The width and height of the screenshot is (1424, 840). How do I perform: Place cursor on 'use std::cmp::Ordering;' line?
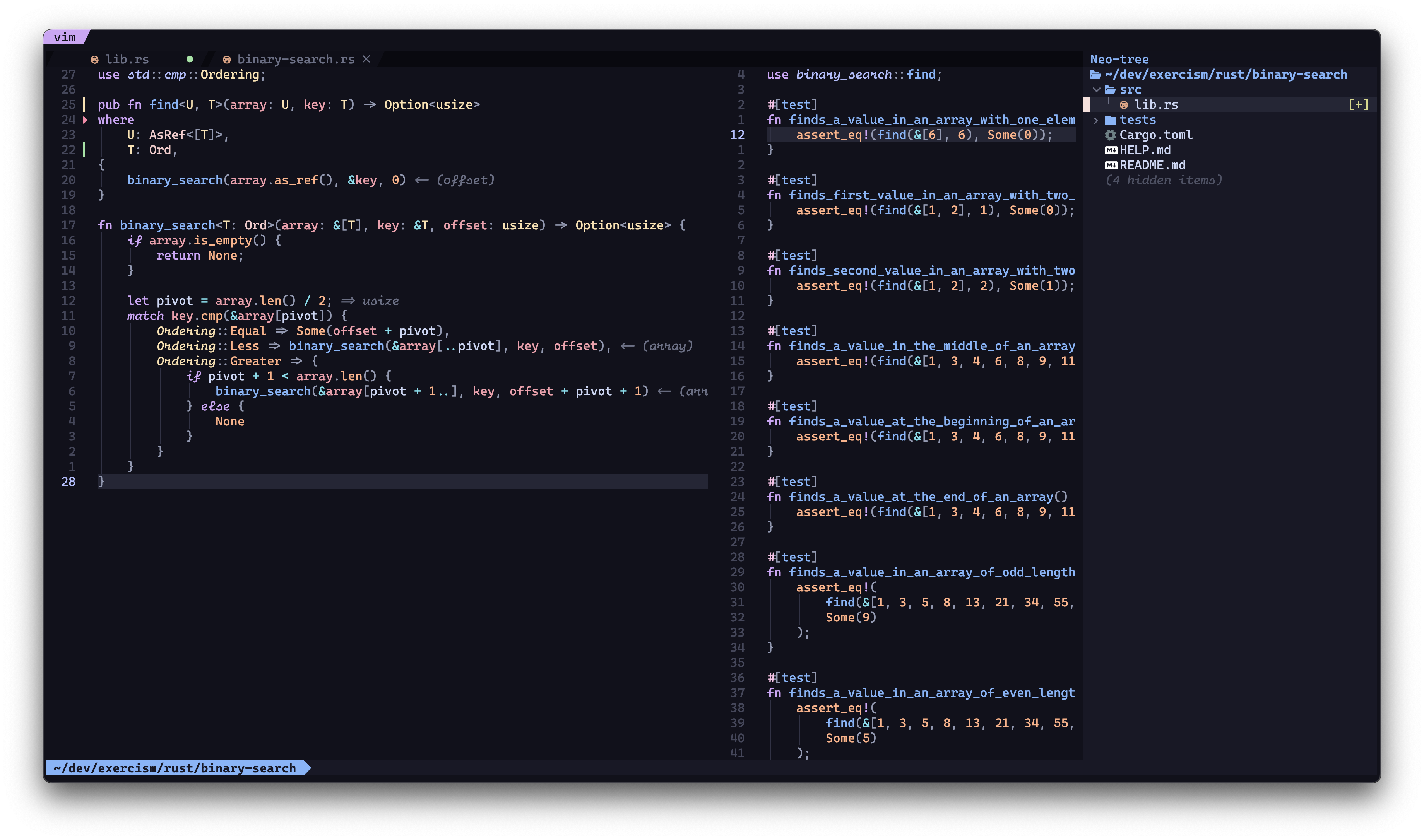coord(181,75)
